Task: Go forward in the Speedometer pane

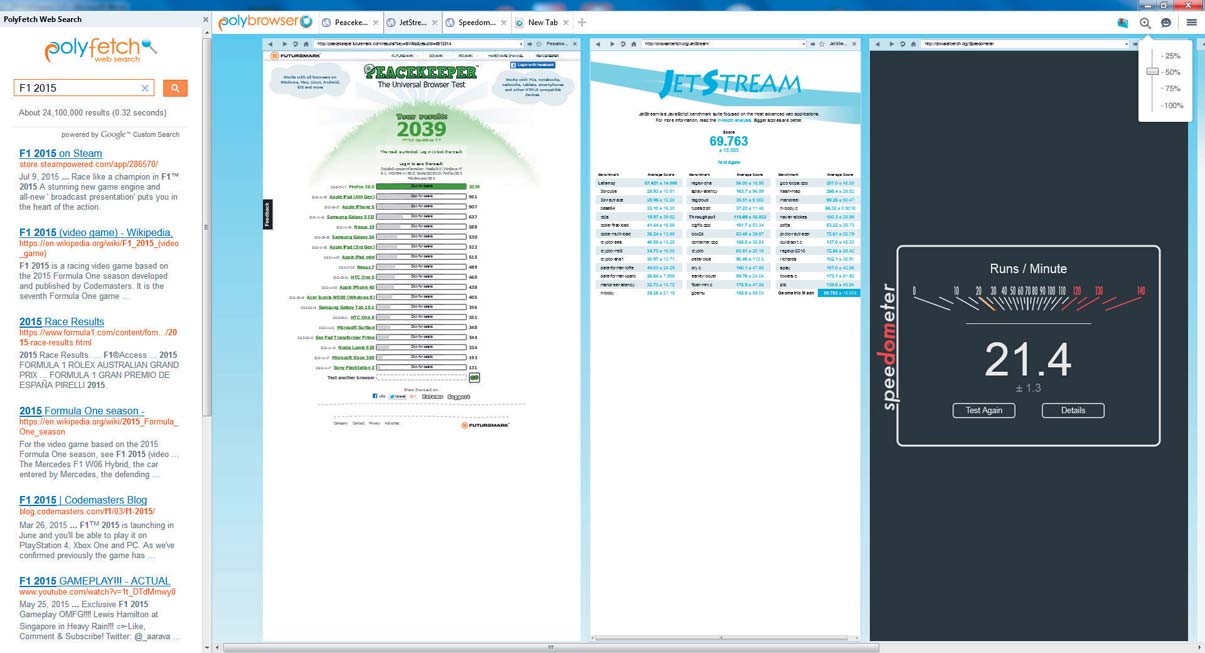Action: 890,44
